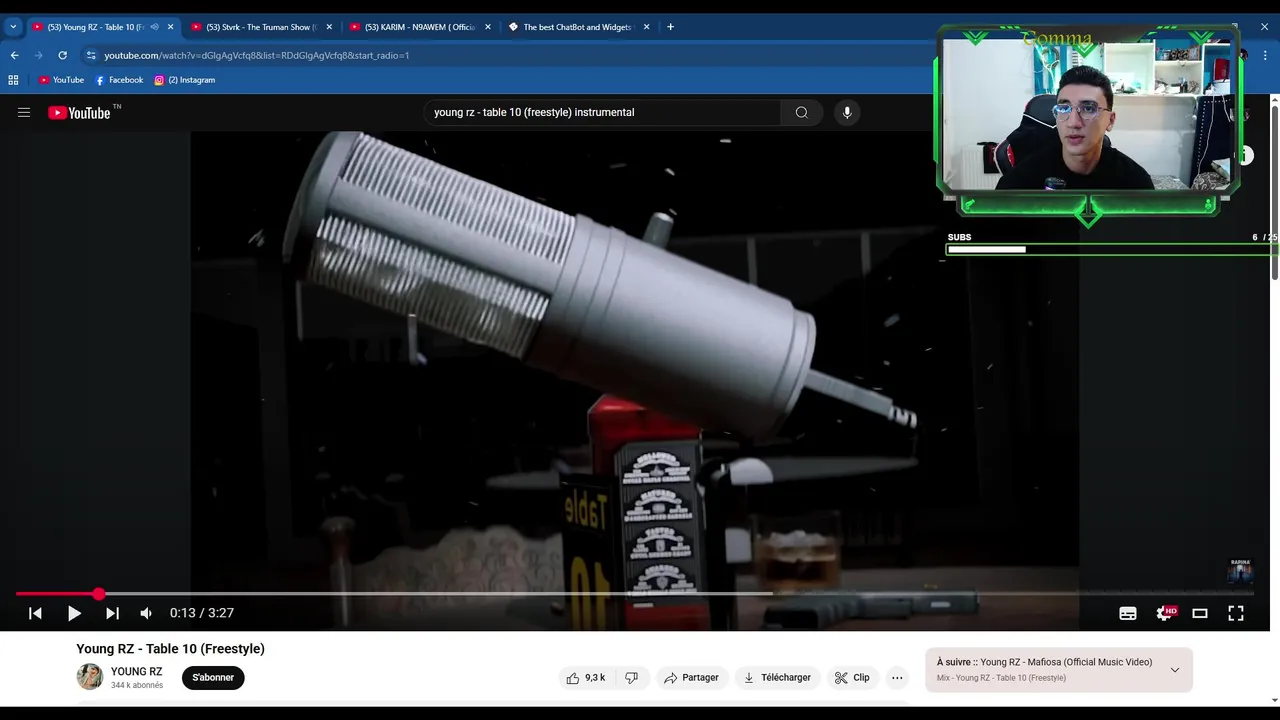Open player settings gear
Viewport: 1280px width, 720px height.
click(x=1164, y=613)
